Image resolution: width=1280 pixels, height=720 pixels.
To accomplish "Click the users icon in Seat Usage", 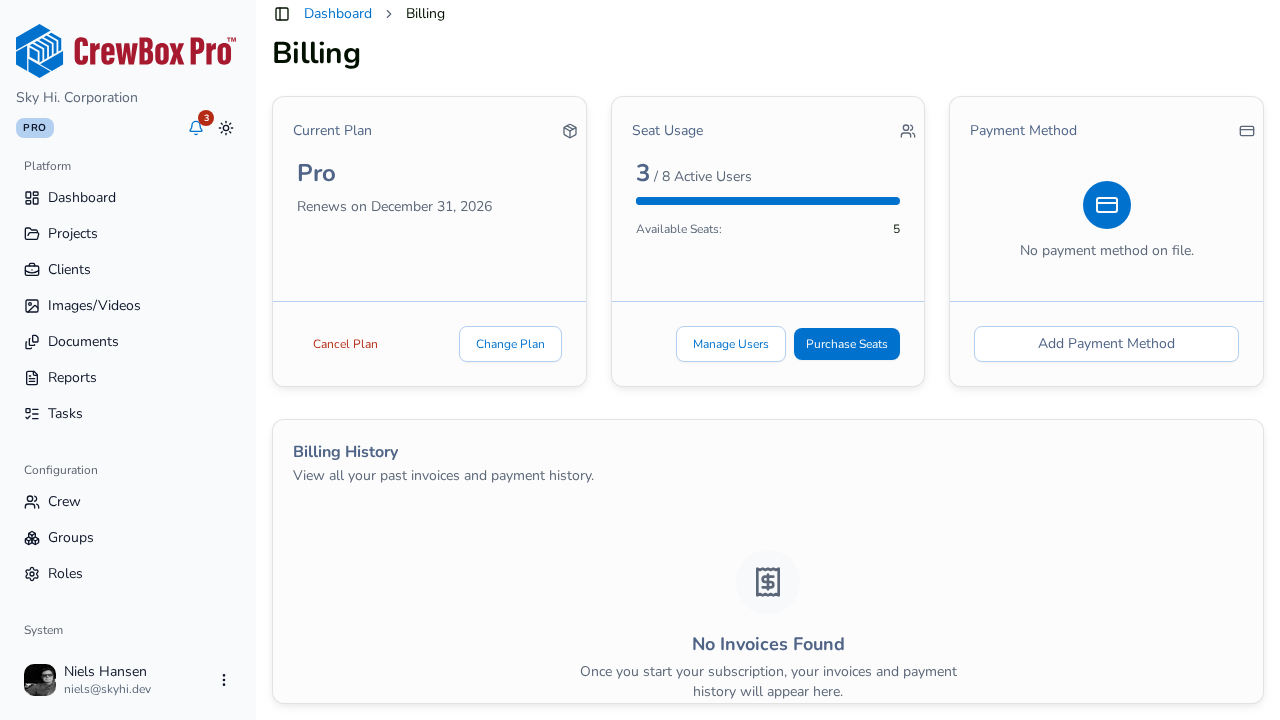I will pos(908,131).
